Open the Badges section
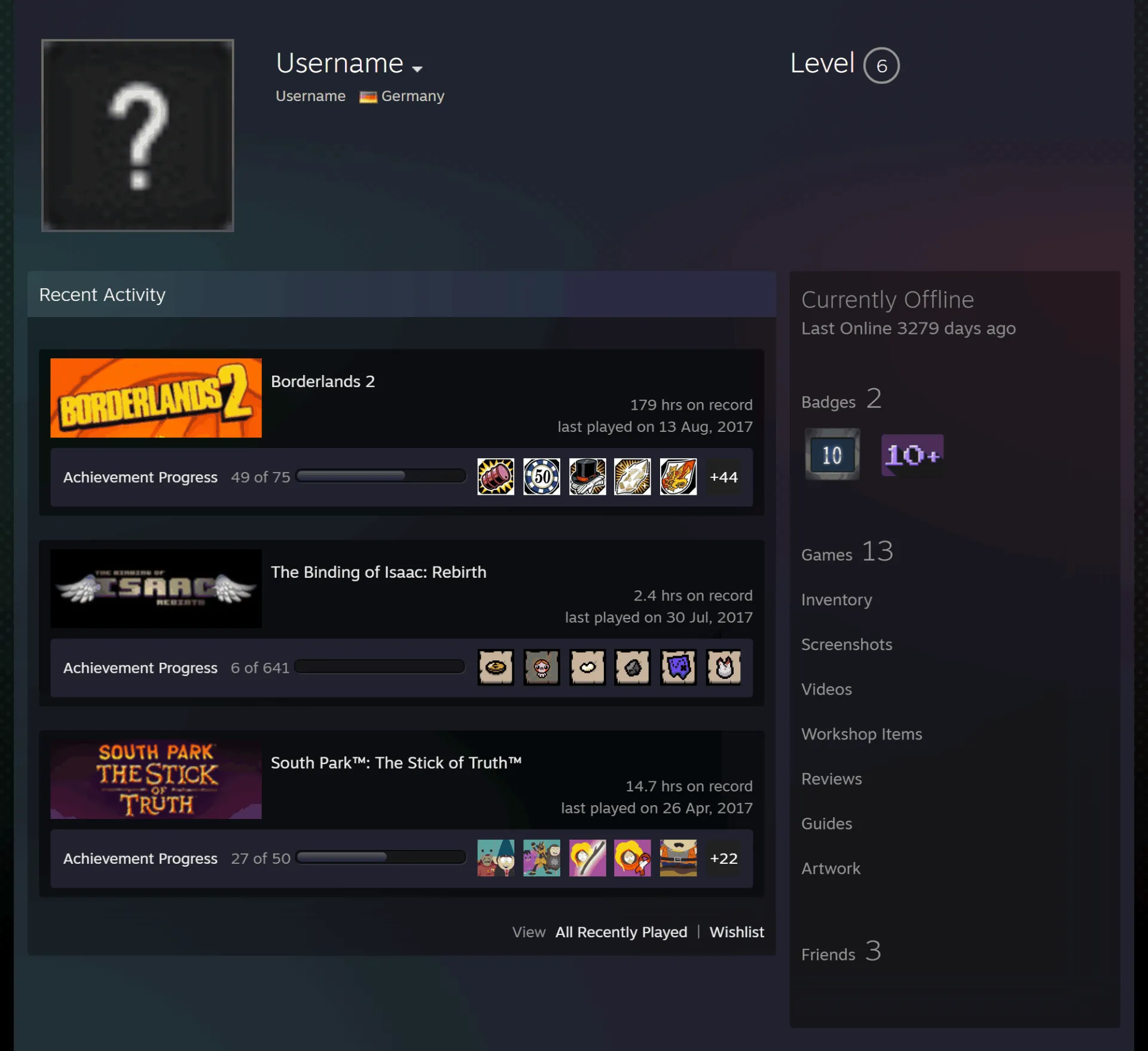 click(x=841, y=400)
